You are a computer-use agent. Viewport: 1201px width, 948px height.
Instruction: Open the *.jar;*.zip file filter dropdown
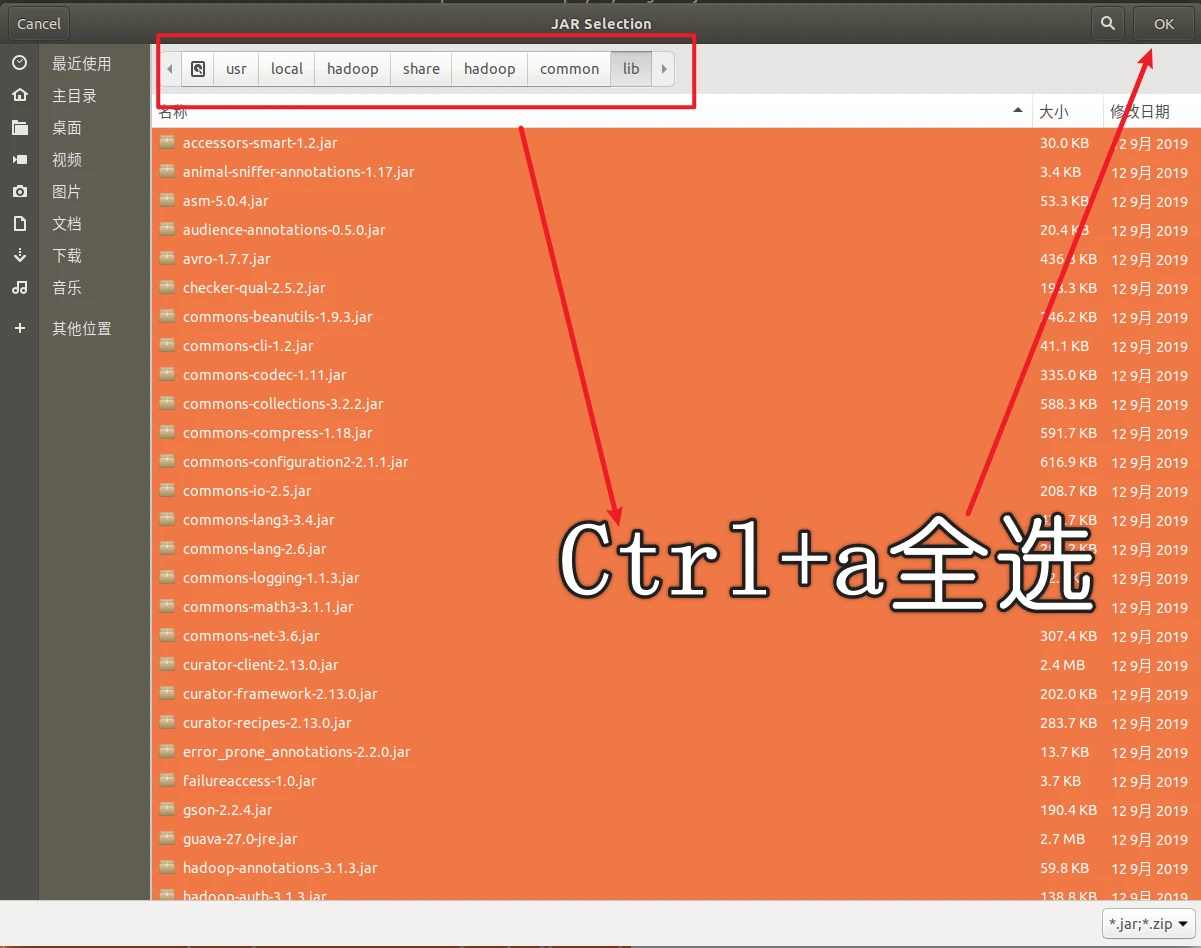(1149, 924)
